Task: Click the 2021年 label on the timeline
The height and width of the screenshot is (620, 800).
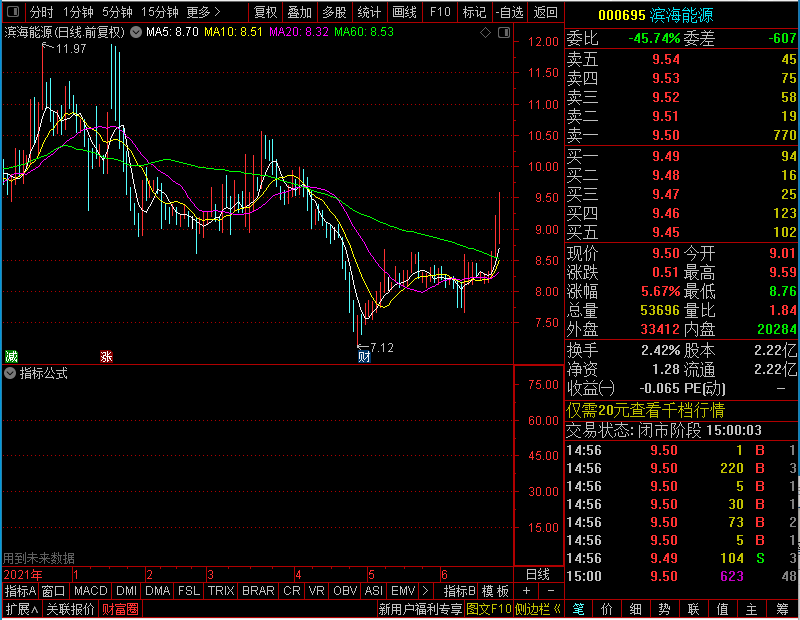Action: (23, 575)
